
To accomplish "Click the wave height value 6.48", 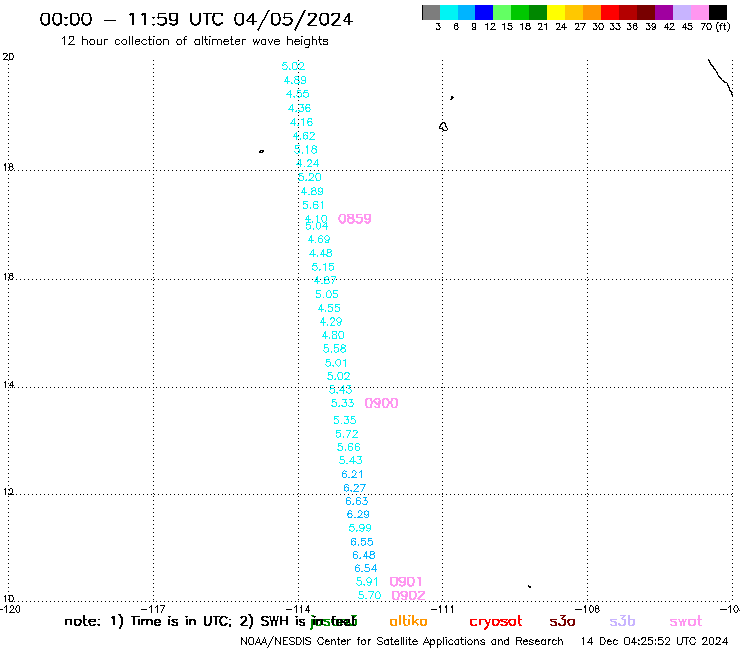I will 364,555.
